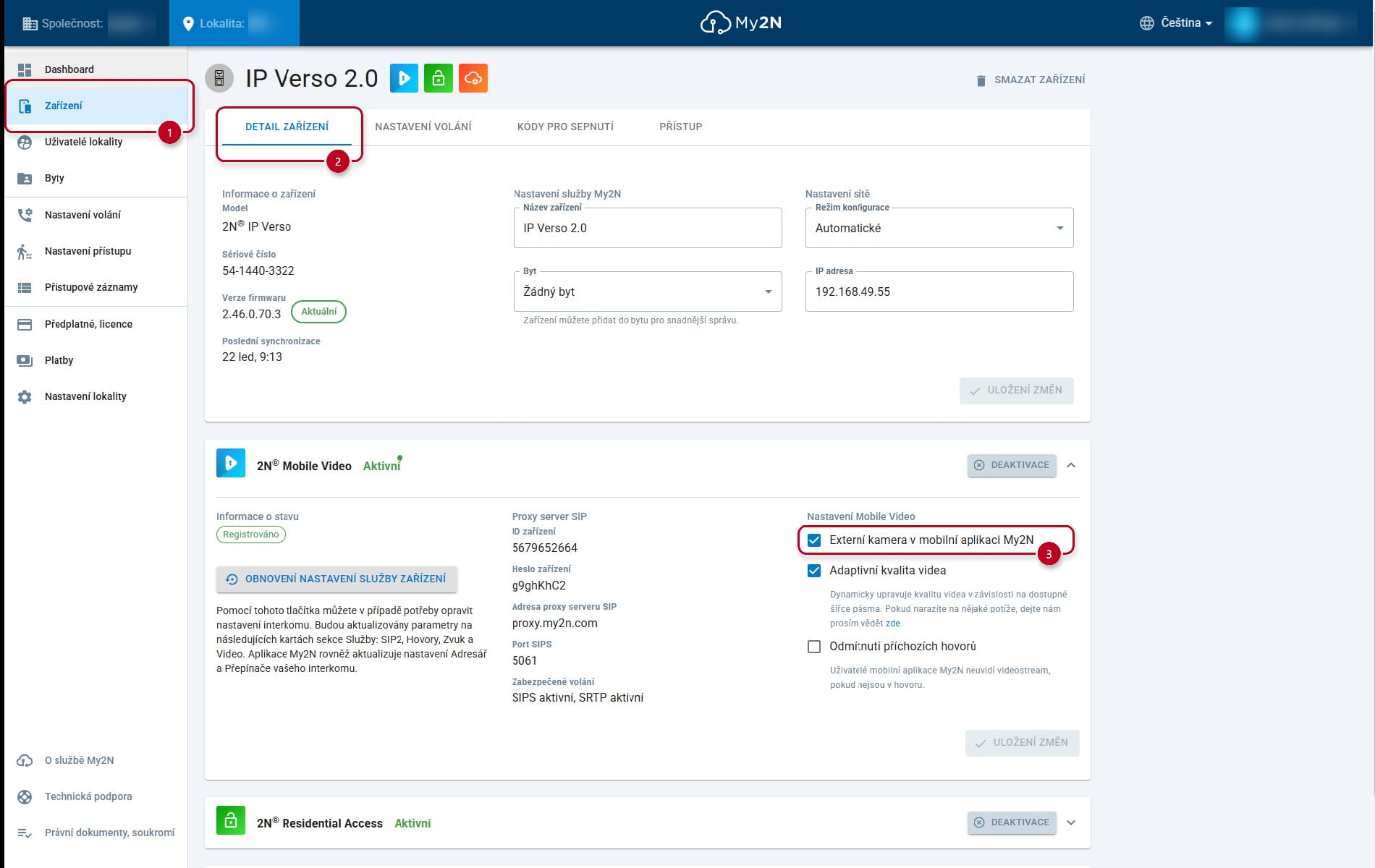Click the firmware version 2.46.0.70.3
The width and height of the screenshot is (1375, 868).
pyautogui.click(x=251, y=315)
